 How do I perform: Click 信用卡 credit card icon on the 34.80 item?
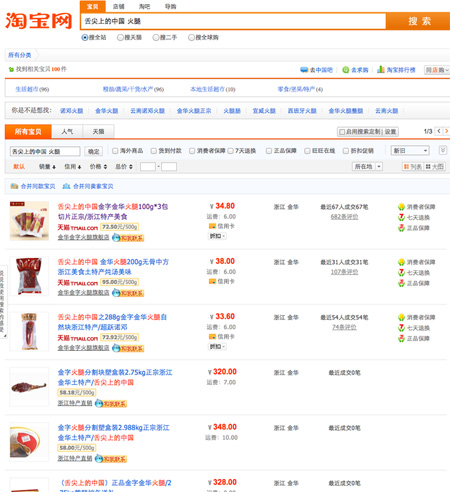click(x=212, y=226)
